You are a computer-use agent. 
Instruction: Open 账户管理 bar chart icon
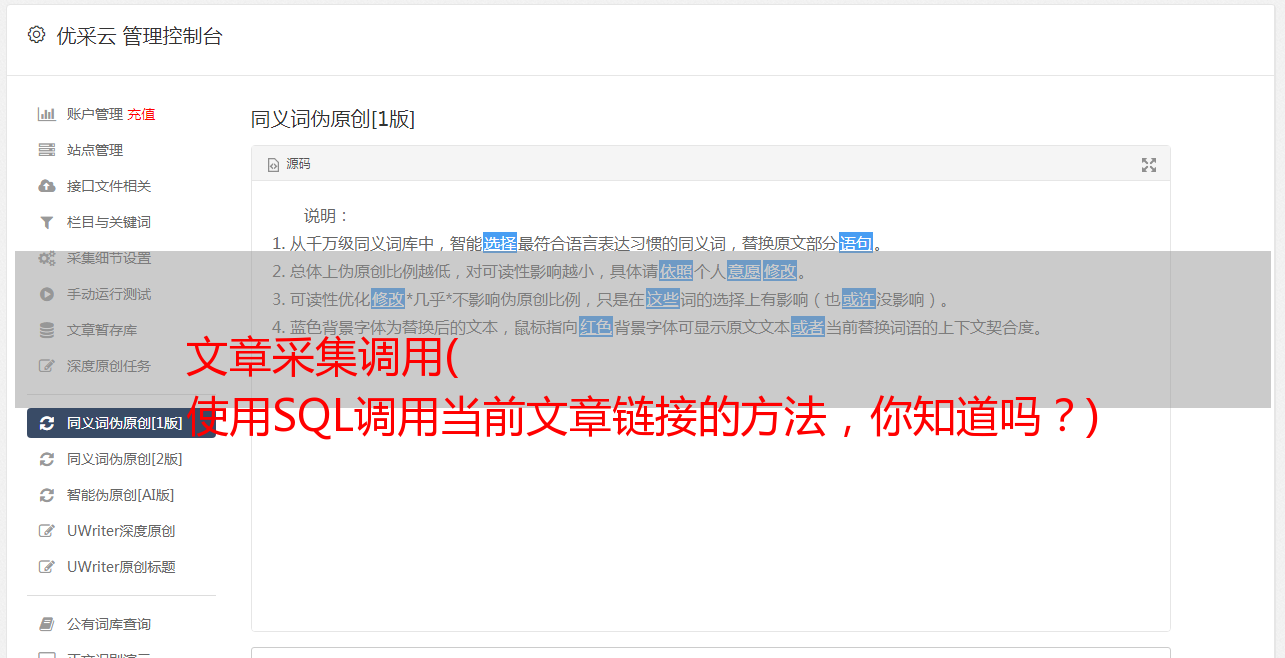tap(46, 114)
